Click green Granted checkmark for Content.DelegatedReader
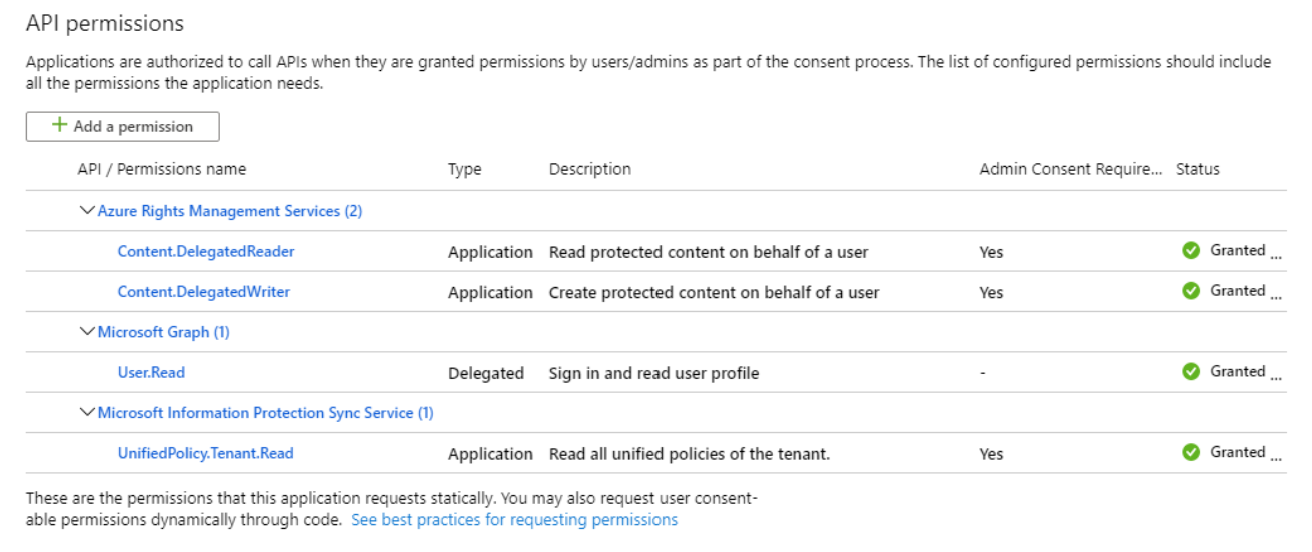Image resolution: width=1312 pixels, height=552 pixels. point(1191,251)
